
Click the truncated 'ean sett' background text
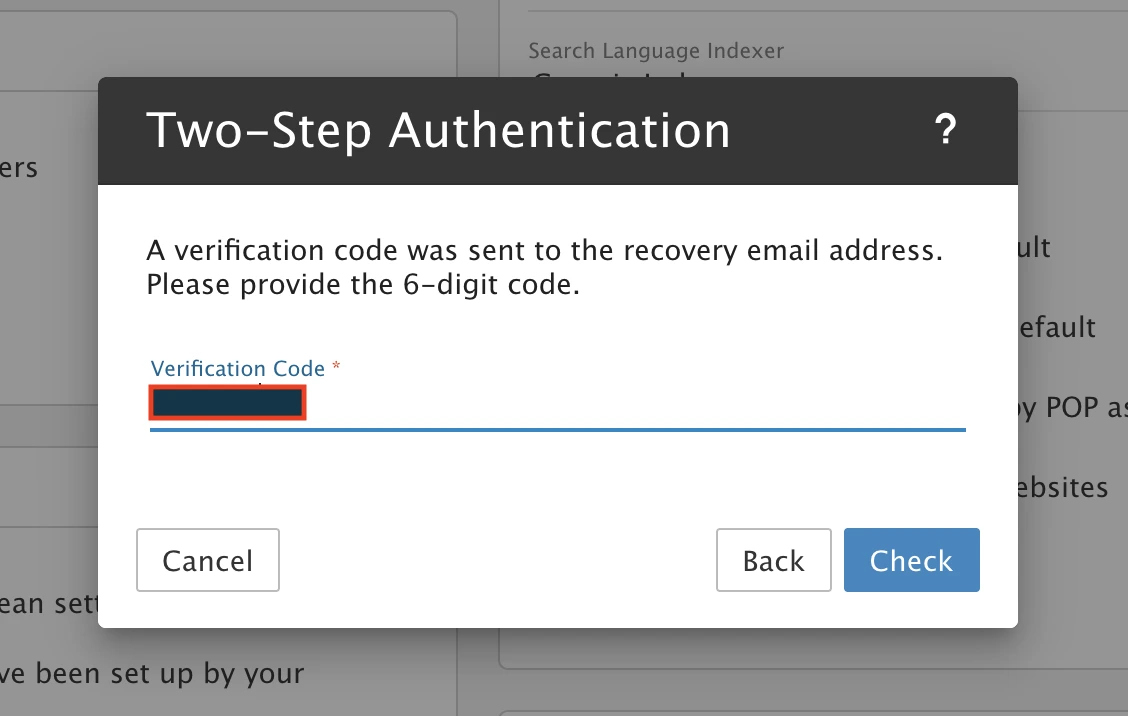pyautogui.click(x=48, y=604)
